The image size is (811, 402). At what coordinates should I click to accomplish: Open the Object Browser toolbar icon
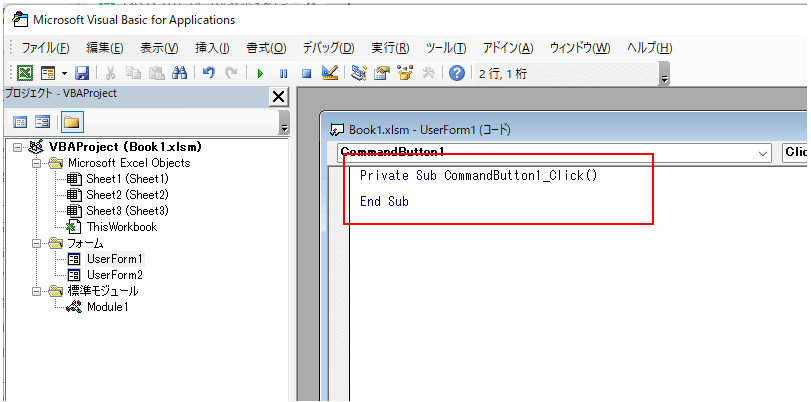coord(404,74)
